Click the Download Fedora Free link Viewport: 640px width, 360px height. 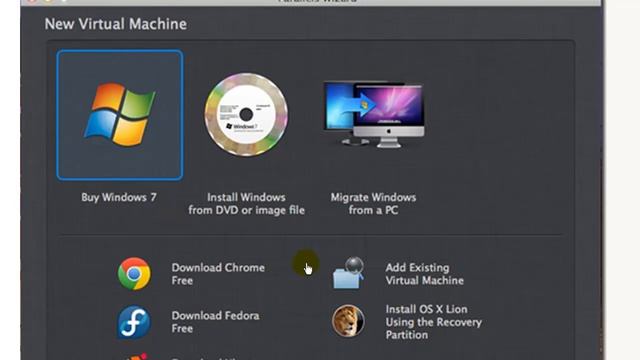[215, 322]
